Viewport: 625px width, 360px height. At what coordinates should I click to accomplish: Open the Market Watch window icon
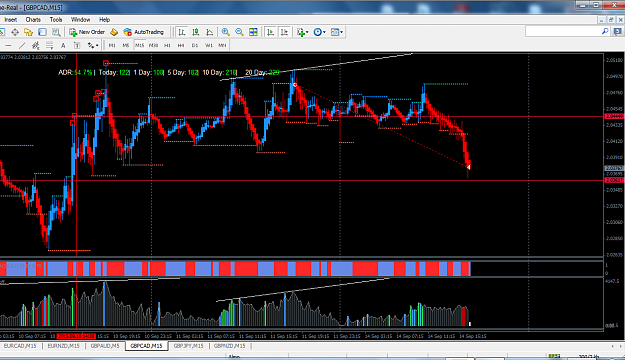click(x=2, y=32)
